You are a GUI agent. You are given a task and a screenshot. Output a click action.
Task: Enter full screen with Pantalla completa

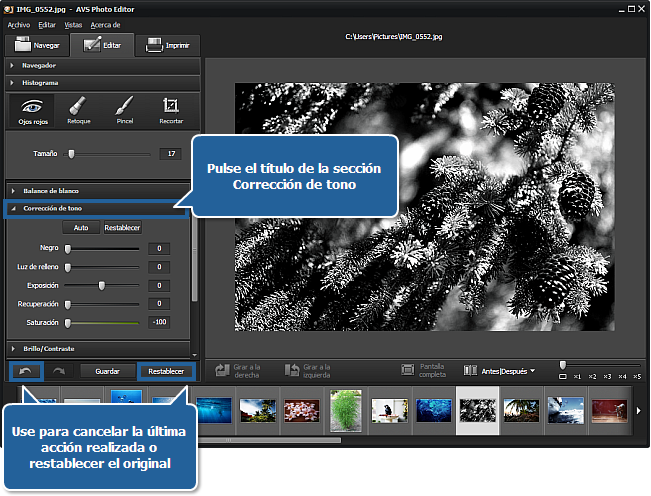pyautogui.click(x=421, y=371)
